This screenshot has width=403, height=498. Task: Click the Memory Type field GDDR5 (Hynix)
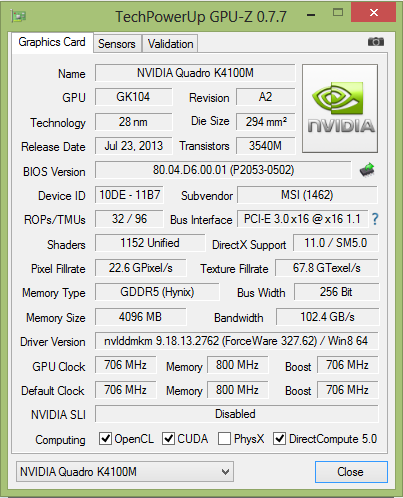(157, 292)
